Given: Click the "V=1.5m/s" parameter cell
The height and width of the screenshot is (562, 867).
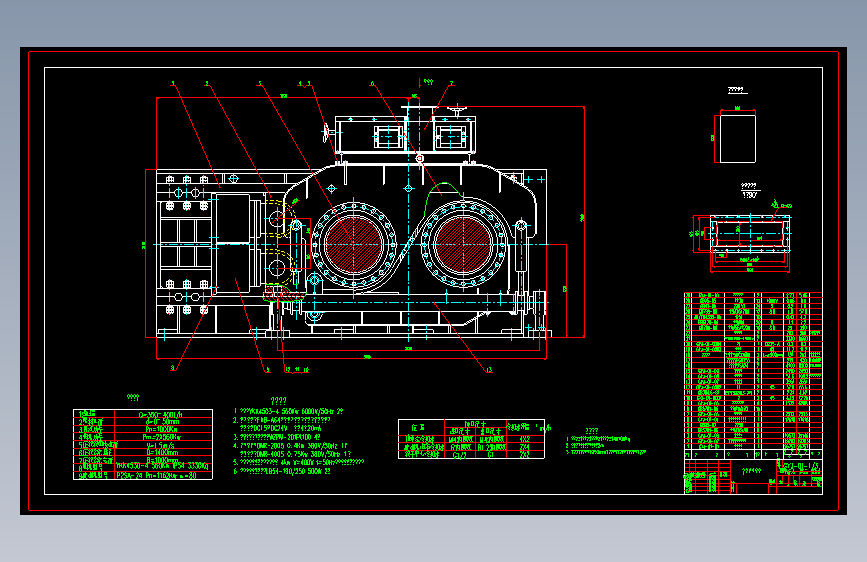Looking at the screenshot, I should (x=163, y=445).
